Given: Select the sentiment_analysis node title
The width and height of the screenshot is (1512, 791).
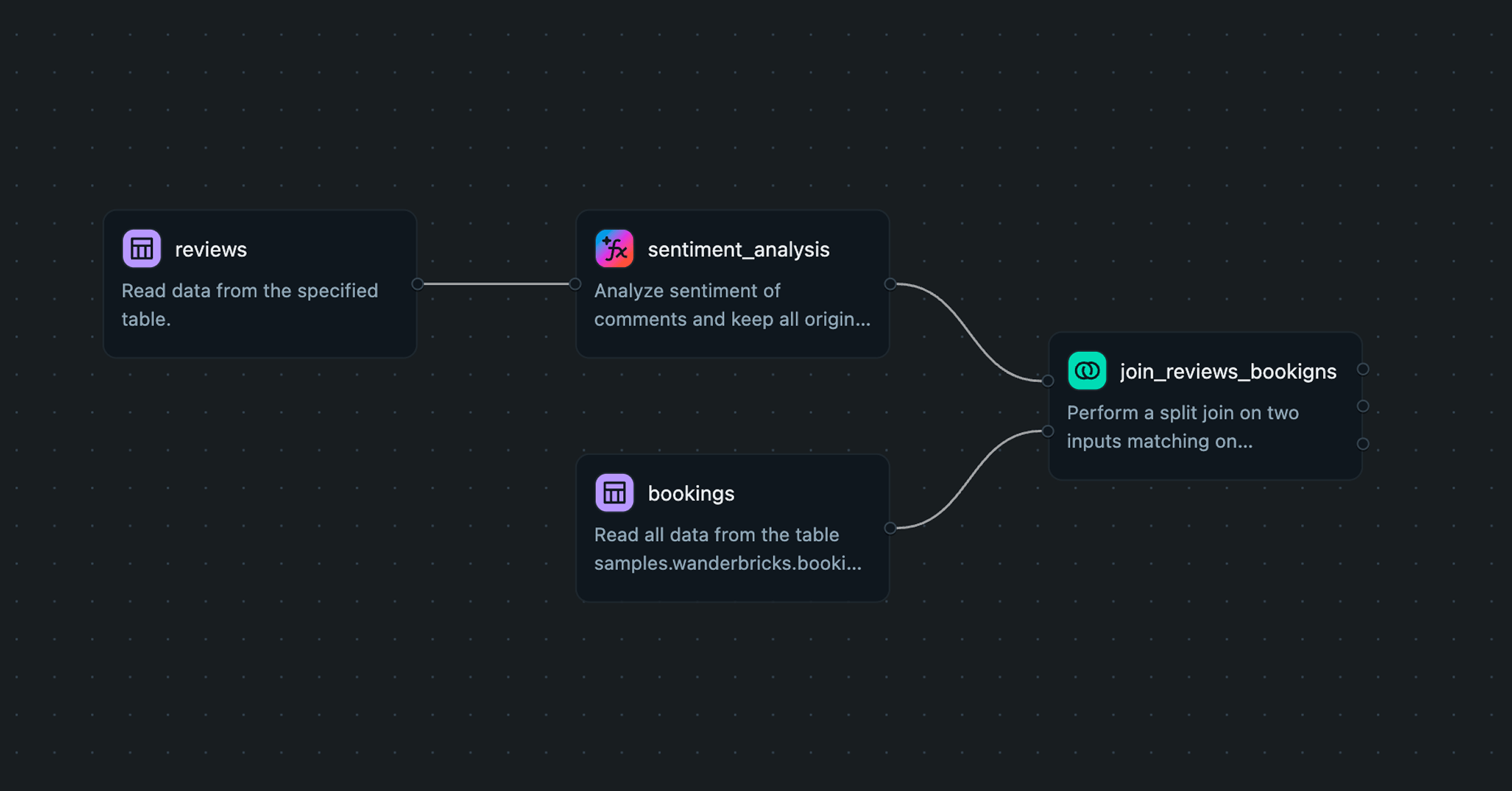Looking at the screenshot, I should [738, 249].
